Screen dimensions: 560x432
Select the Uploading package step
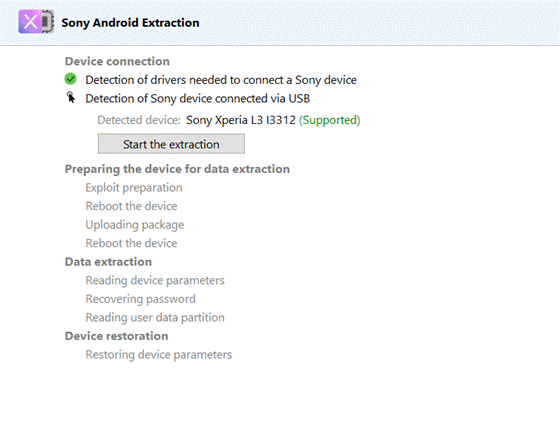[135, 225]
